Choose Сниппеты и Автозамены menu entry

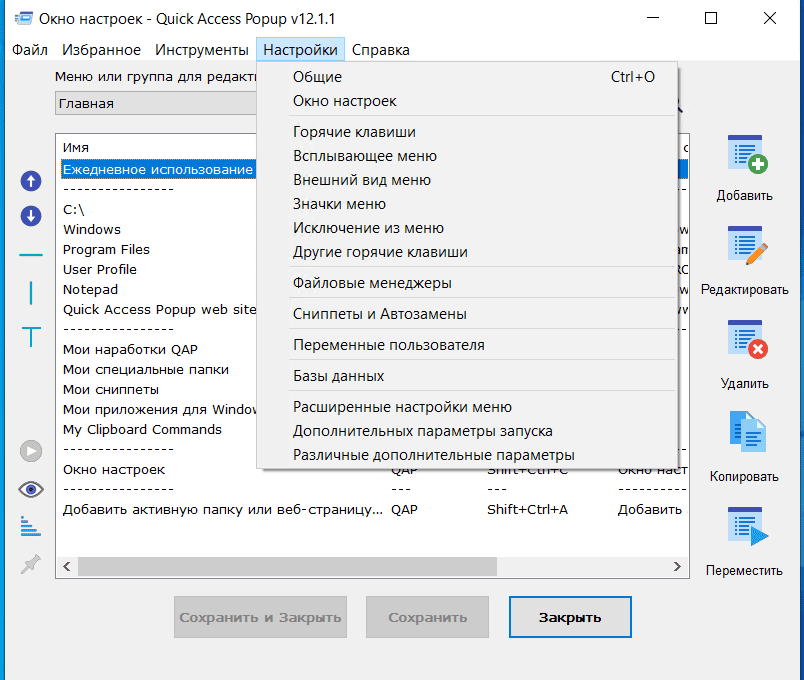[x=380, y=314]
